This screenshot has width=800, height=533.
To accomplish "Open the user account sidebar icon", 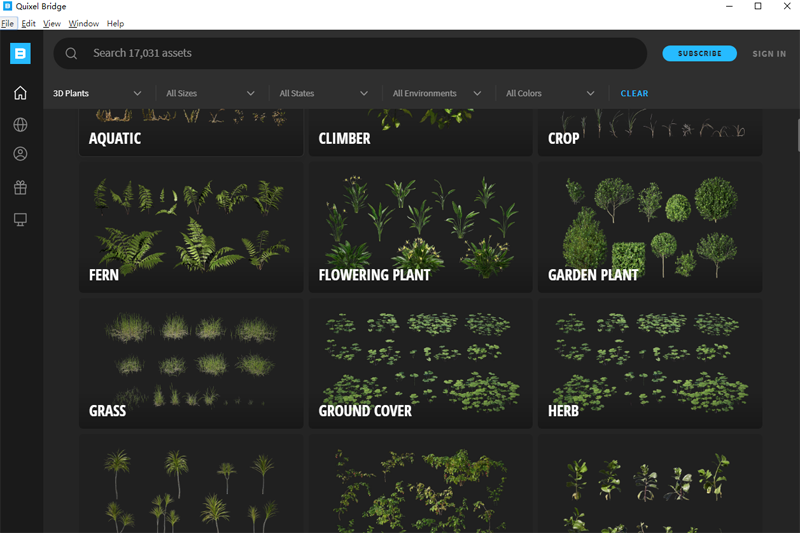I will (x=20, y=154).
